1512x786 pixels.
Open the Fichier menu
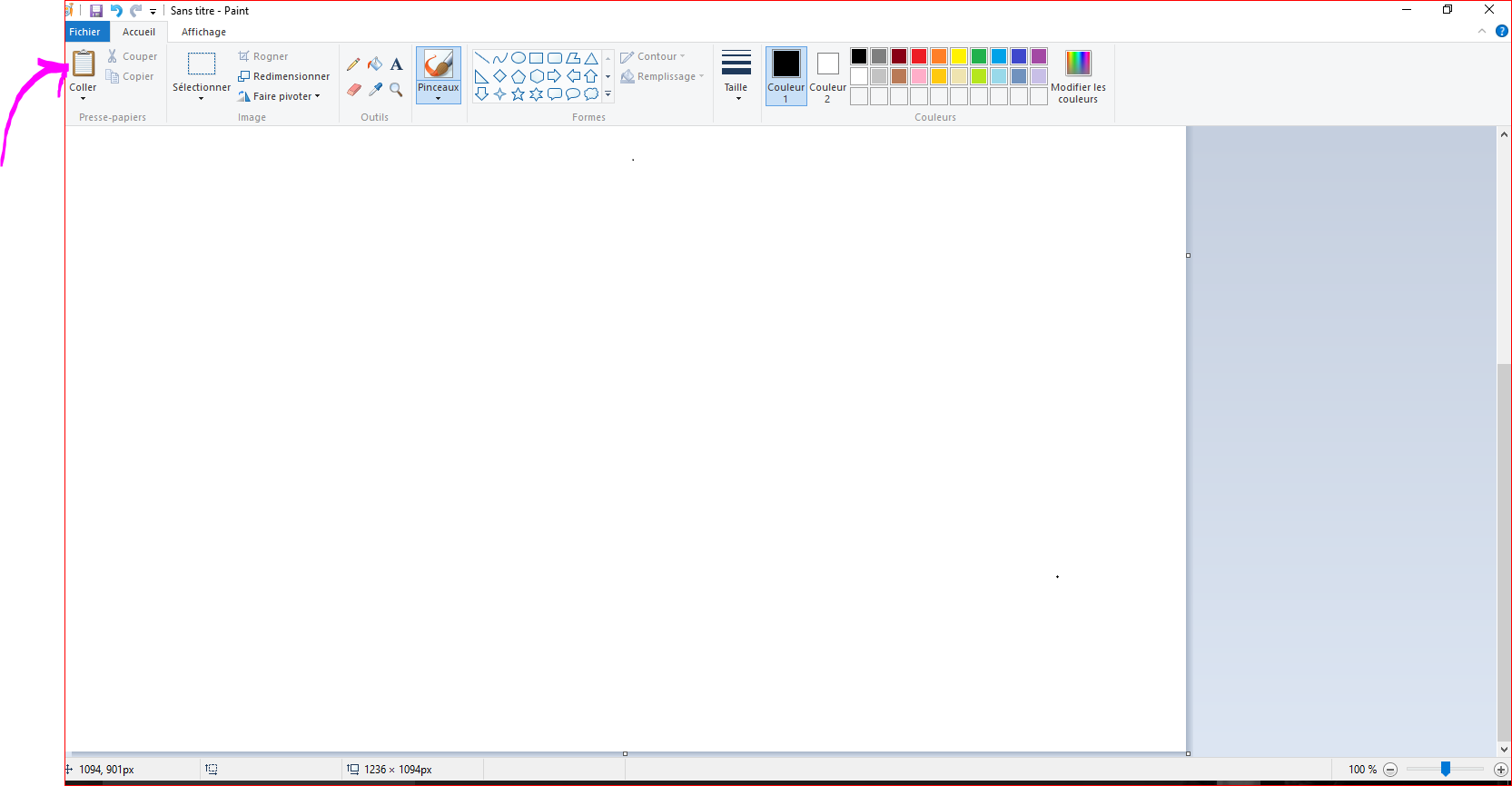(85, 32)
